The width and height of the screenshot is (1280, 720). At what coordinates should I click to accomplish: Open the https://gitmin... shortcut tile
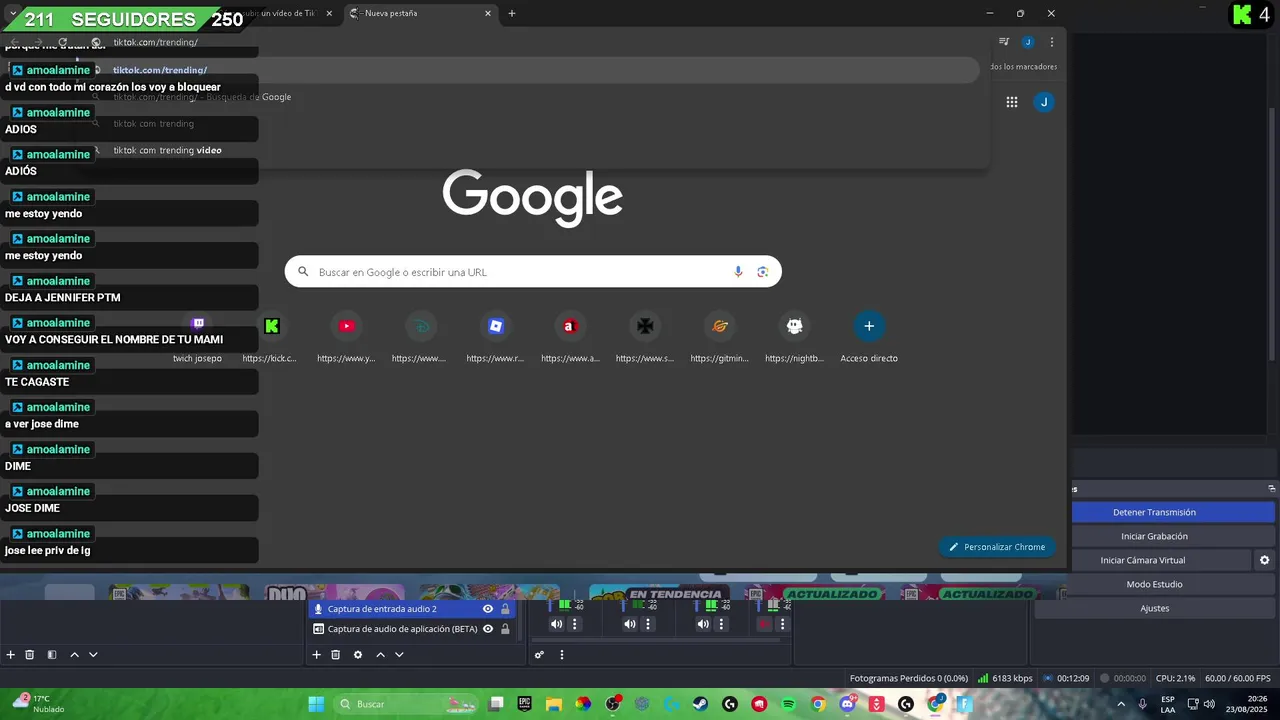[x=719, y=337]
